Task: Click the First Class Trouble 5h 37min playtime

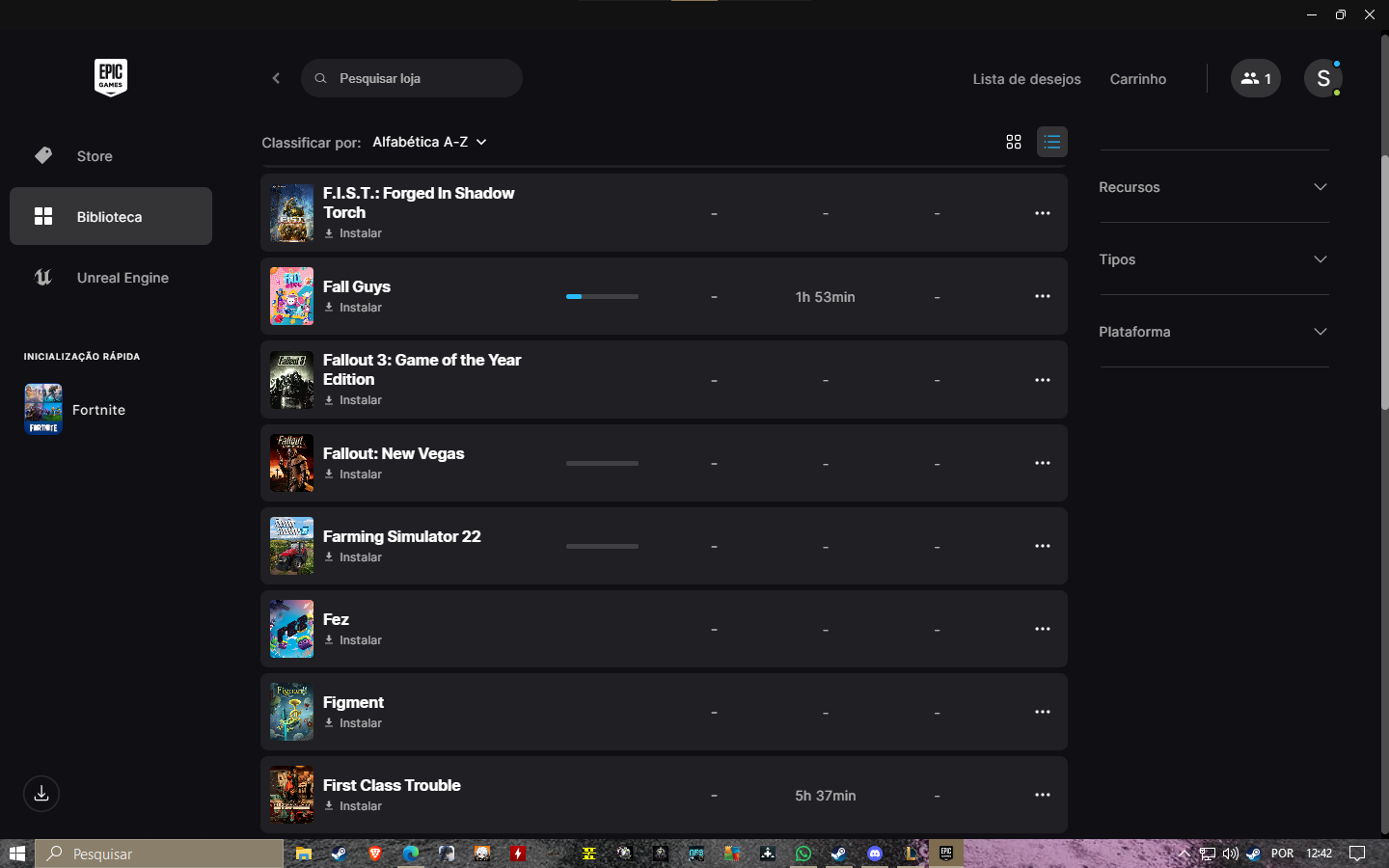Action: [x=825, y=796]
